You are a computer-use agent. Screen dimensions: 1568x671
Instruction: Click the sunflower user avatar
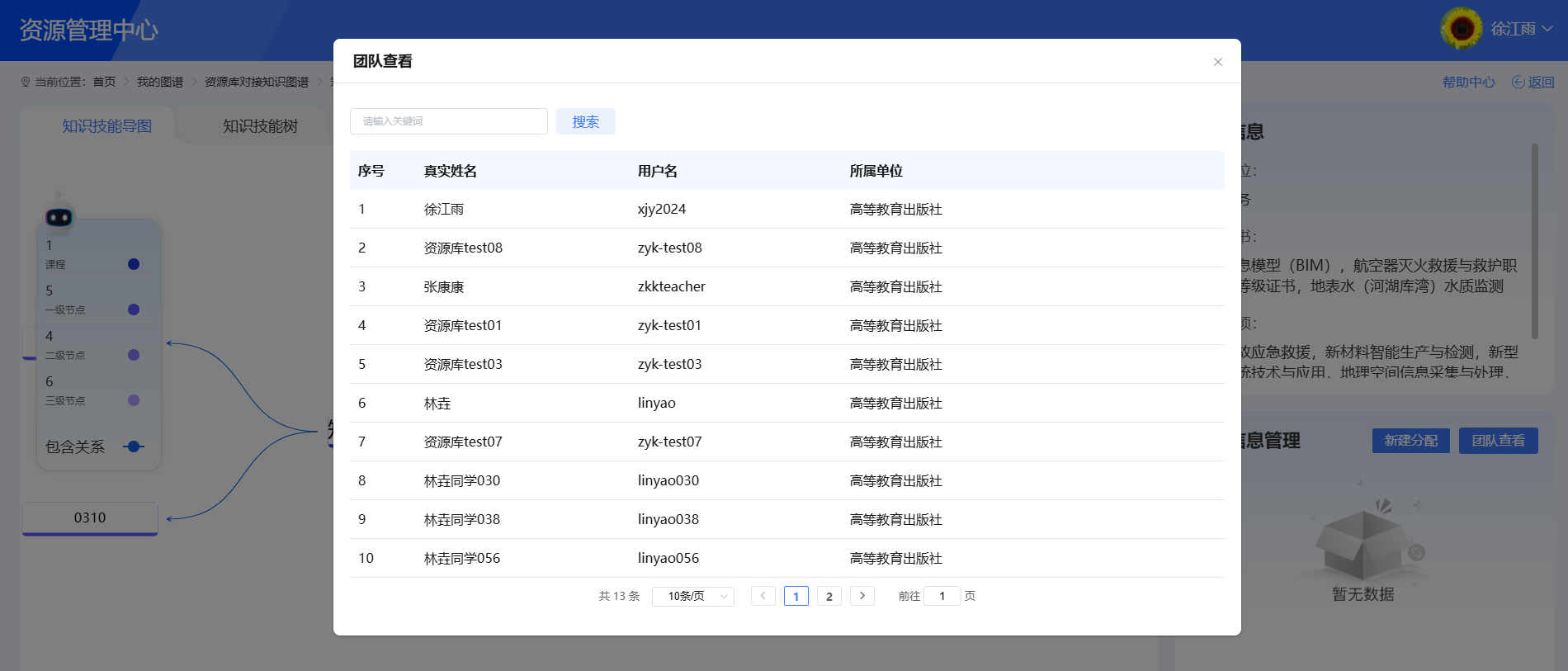pos(1462,29)
